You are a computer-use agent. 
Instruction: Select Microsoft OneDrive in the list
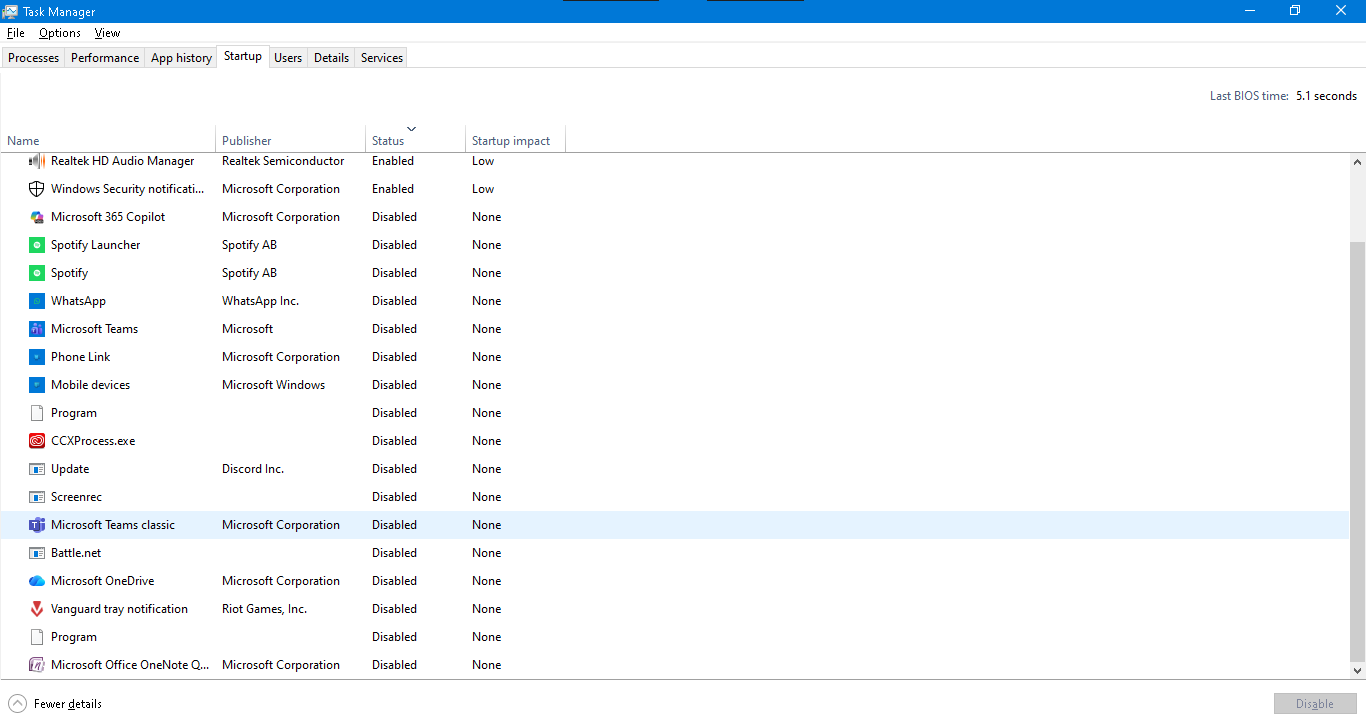tap(103, 581)
